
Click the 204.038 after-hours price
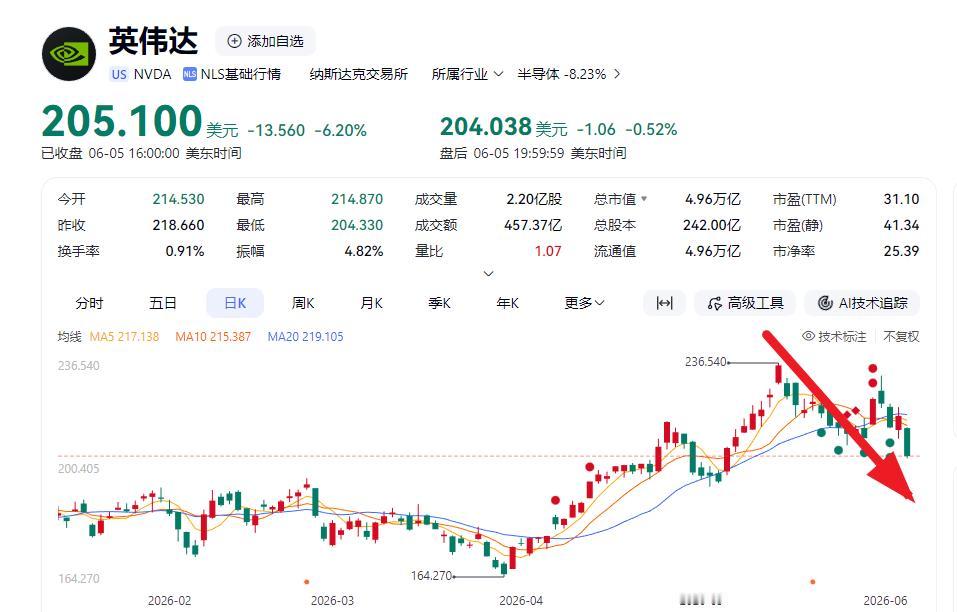click(x=486, y=128)
